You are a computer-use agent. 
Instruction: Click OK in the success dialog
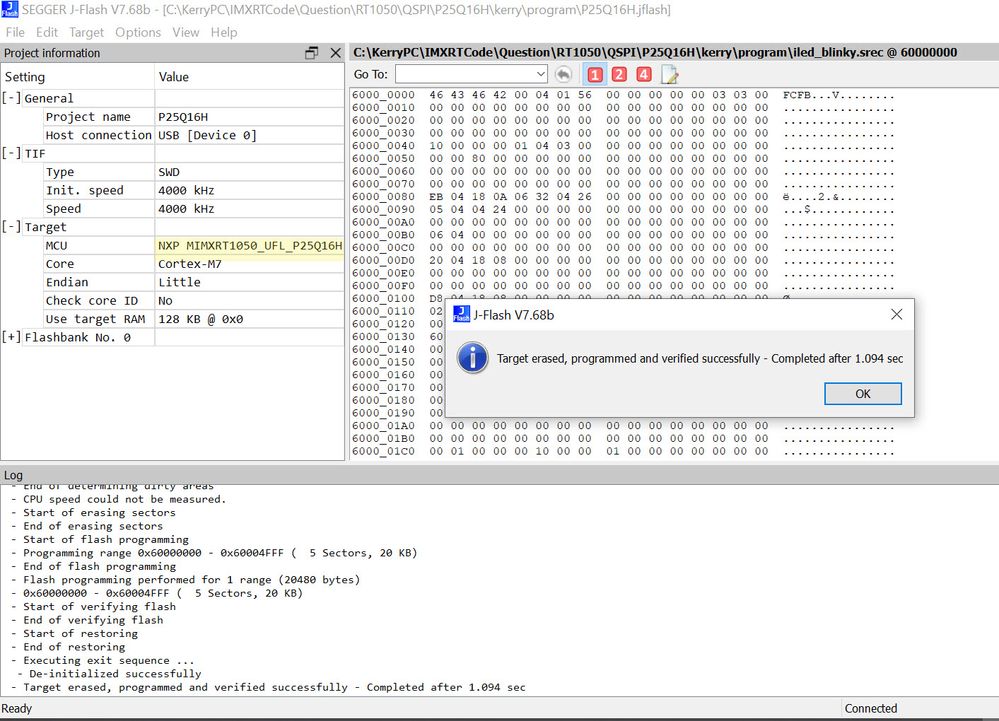click(863, 394)
